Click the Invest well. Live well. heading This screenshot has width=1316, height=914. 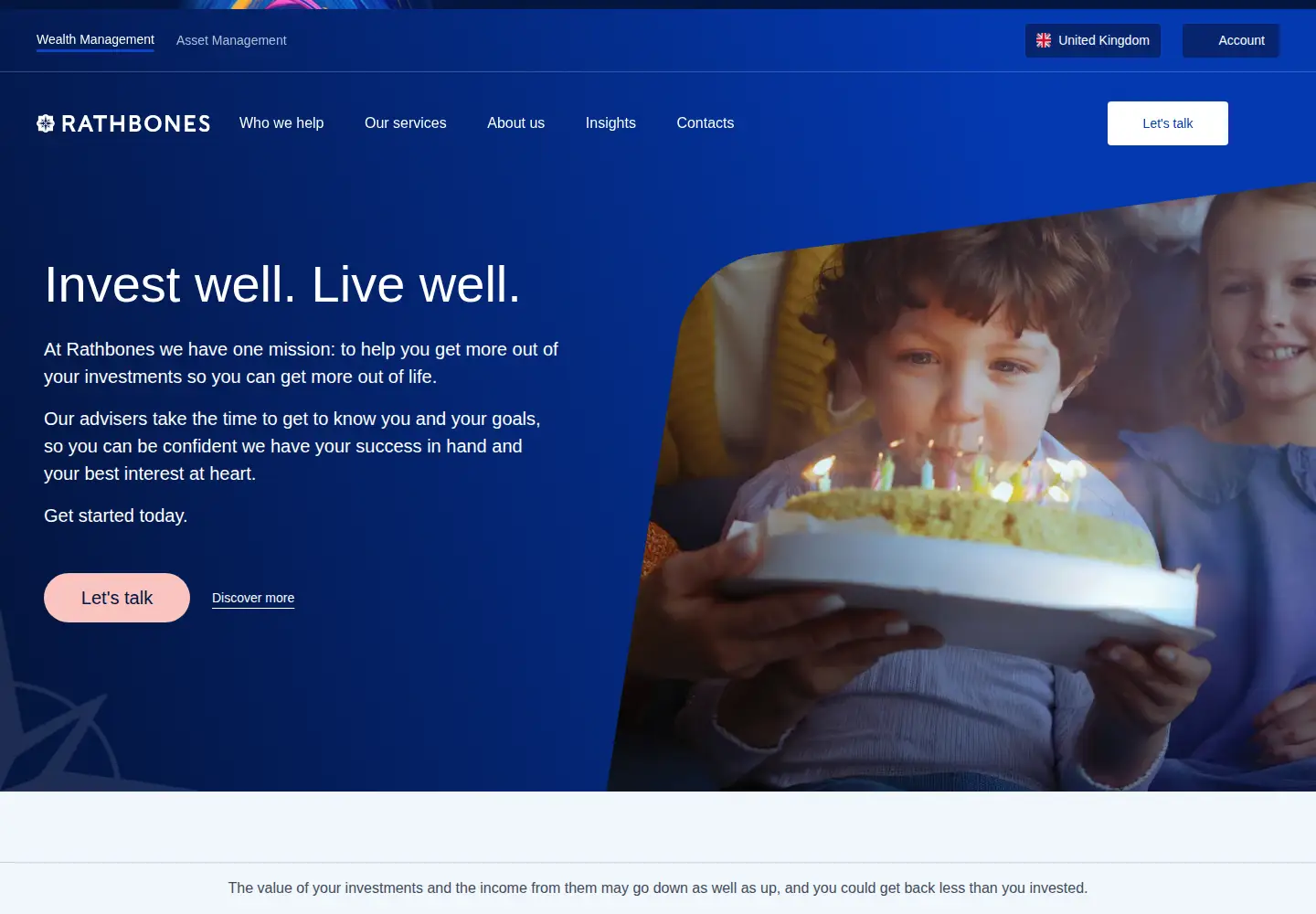click(282, 284)
